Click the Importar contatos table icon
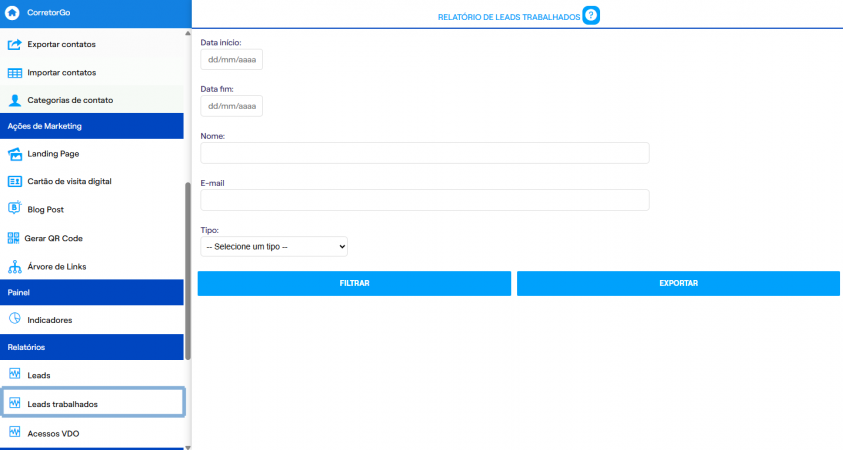 click(15, 73)
